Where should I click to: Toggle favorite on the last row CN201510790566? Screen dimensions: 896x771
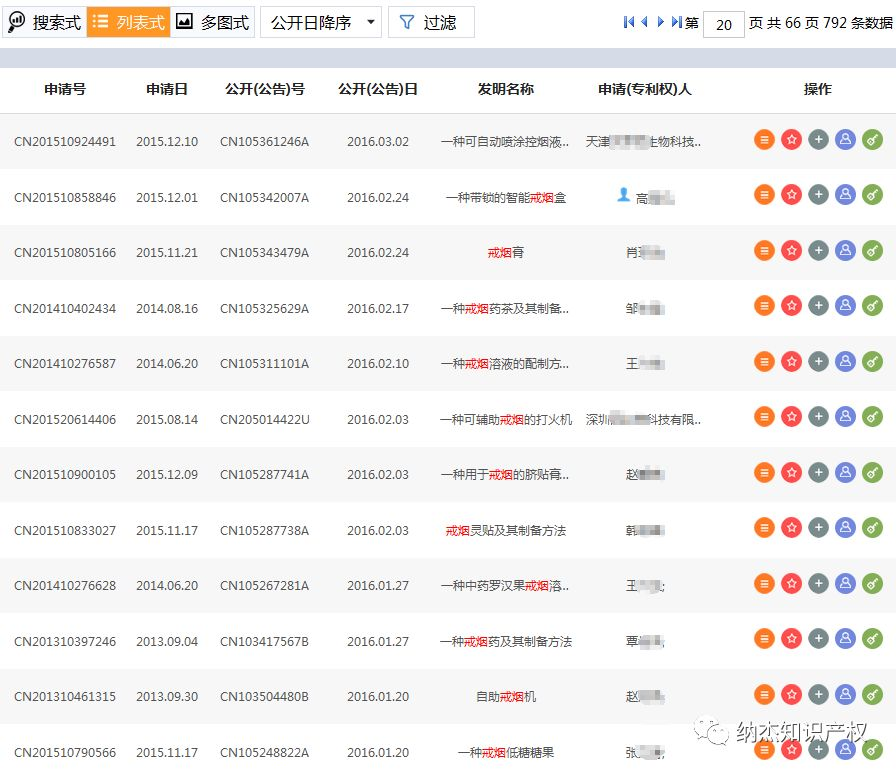[791, 752]
